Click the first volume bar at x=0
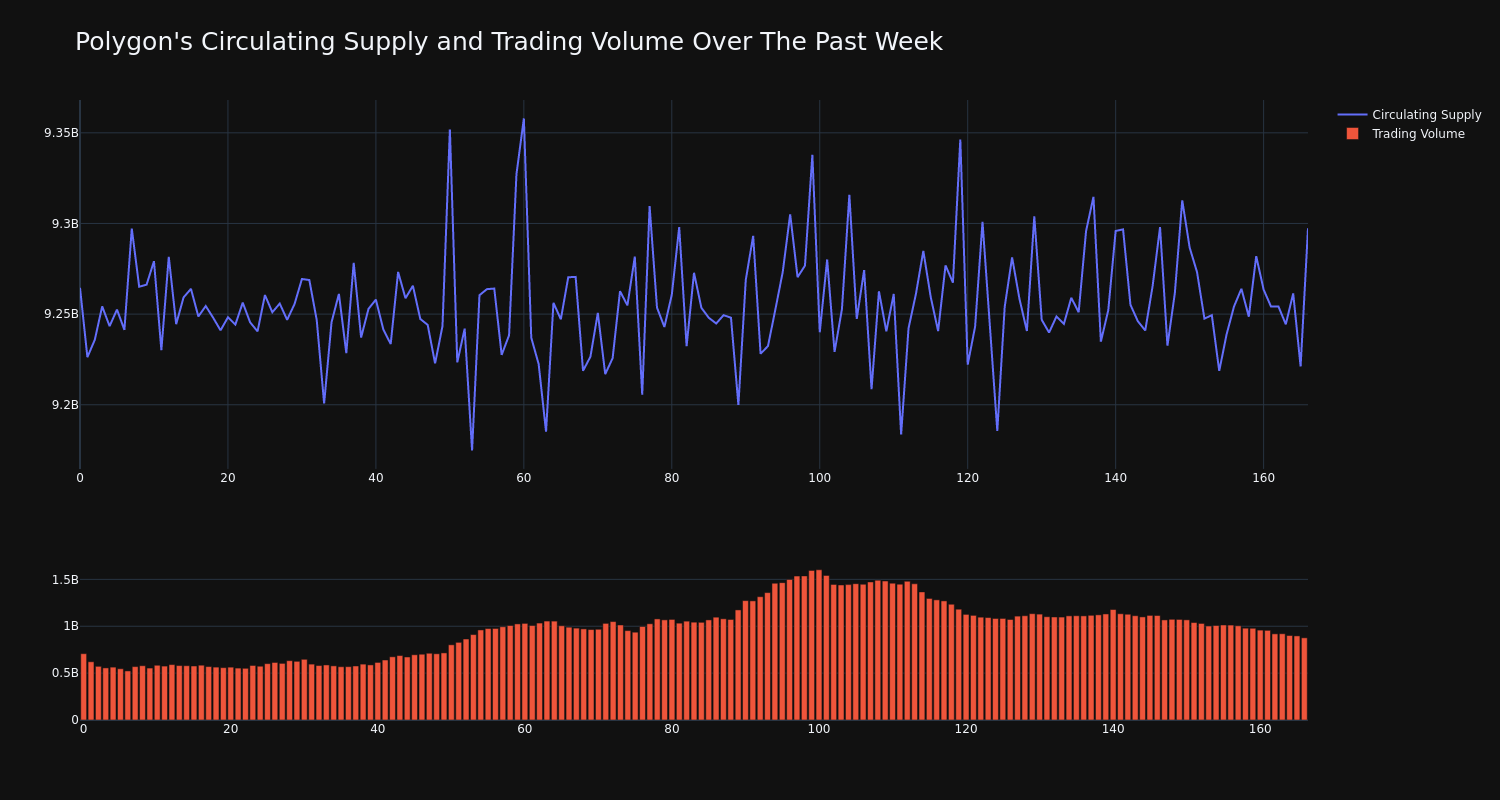Image resolution: width=1500 pixels, height=800 pixels. pos(83,687)
